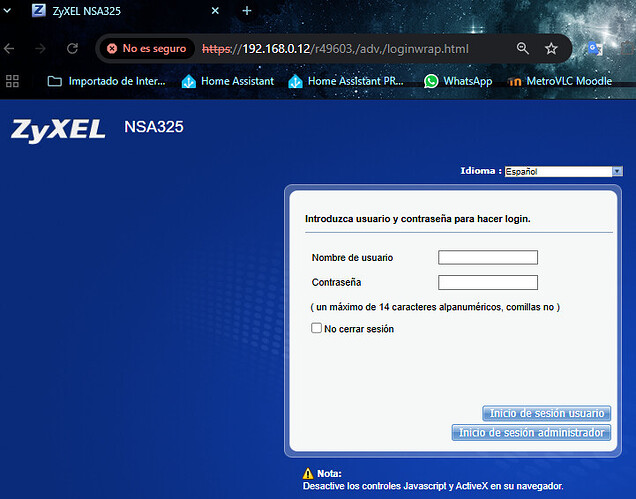Click the 'un máximo de 14 caracteres' hint

(x=435, y=307)
